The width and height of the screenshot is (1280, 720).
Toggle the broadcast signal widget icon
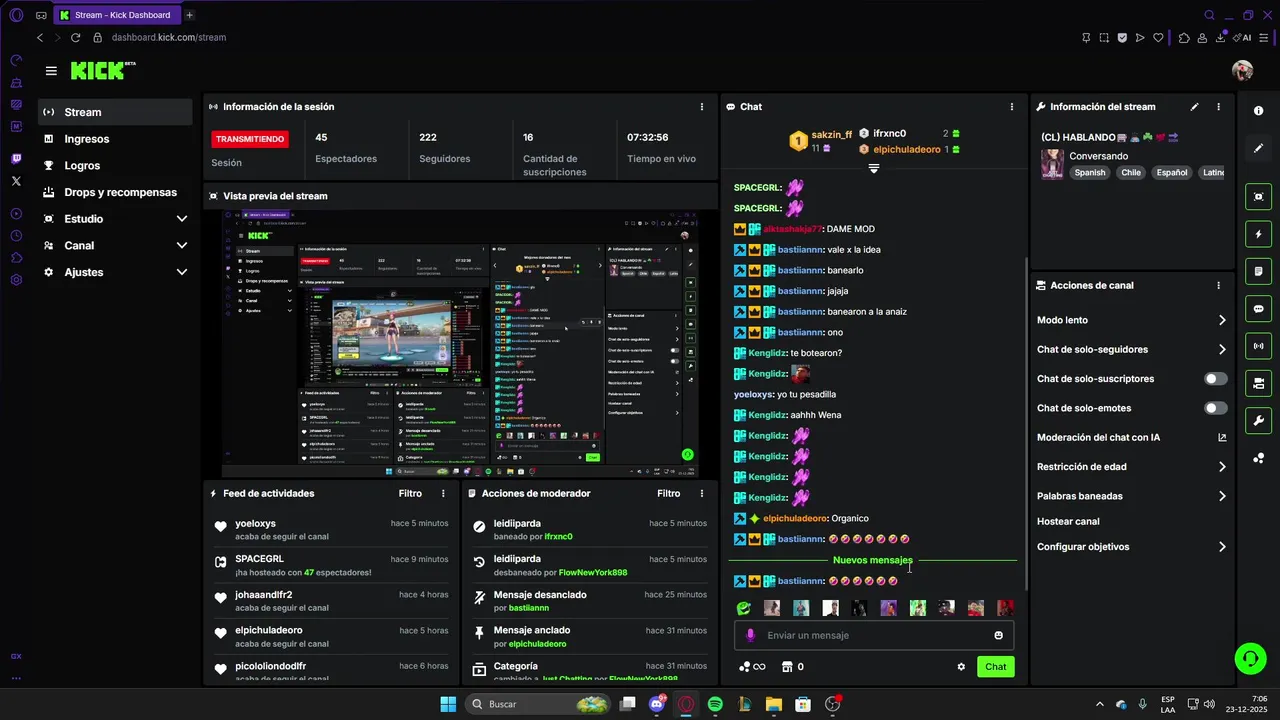tap(1258, 346)
